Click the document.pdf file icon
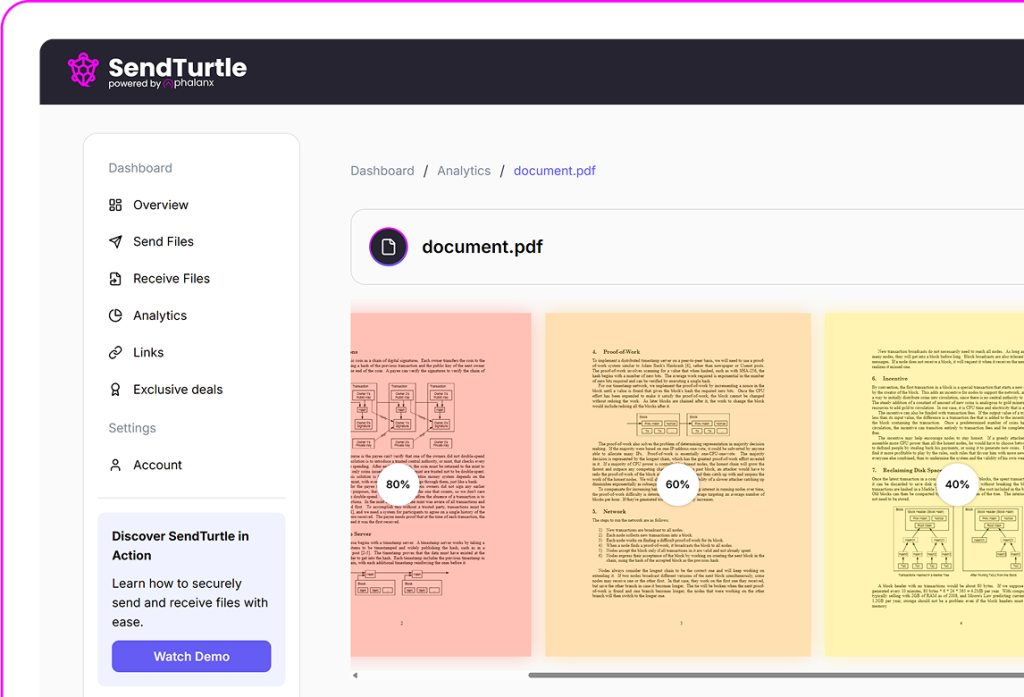The width and height of the screenshot is (1024, 697). point(389,247)
